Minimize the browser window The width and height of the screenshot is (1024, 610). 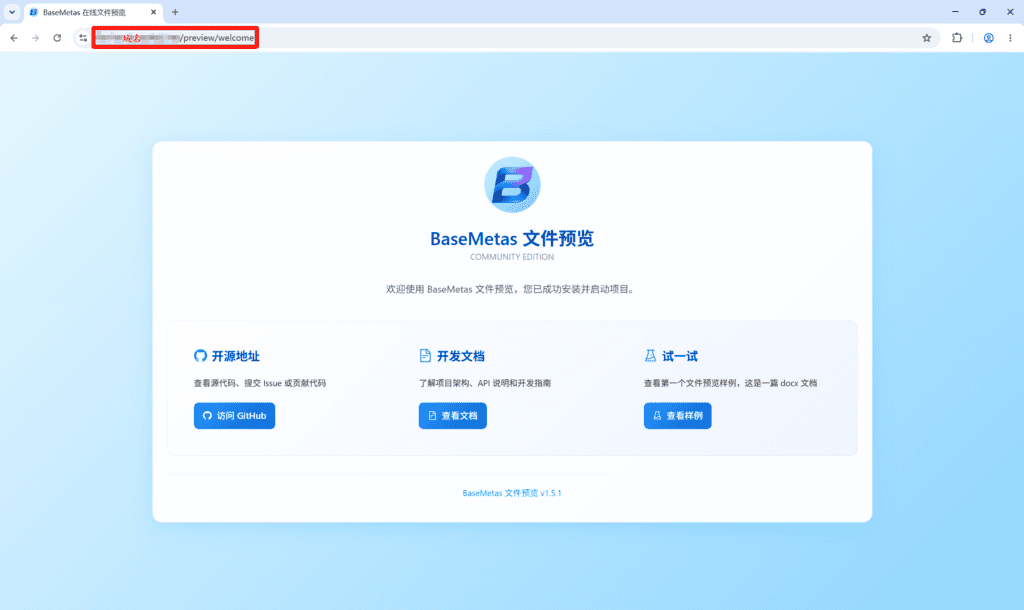click(955, 12)
